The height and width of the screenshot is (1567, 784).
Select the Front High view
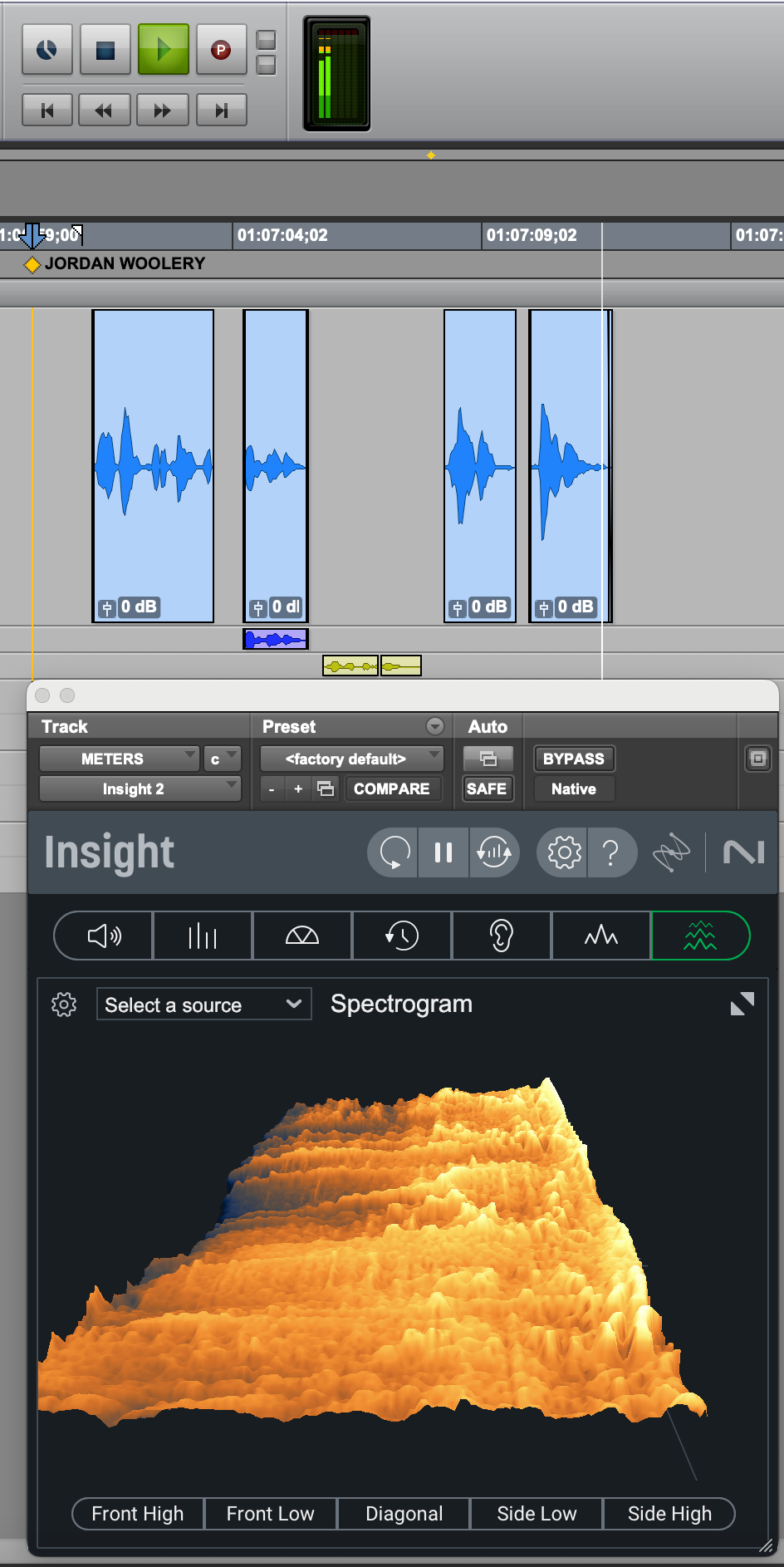click(138, 1514)
